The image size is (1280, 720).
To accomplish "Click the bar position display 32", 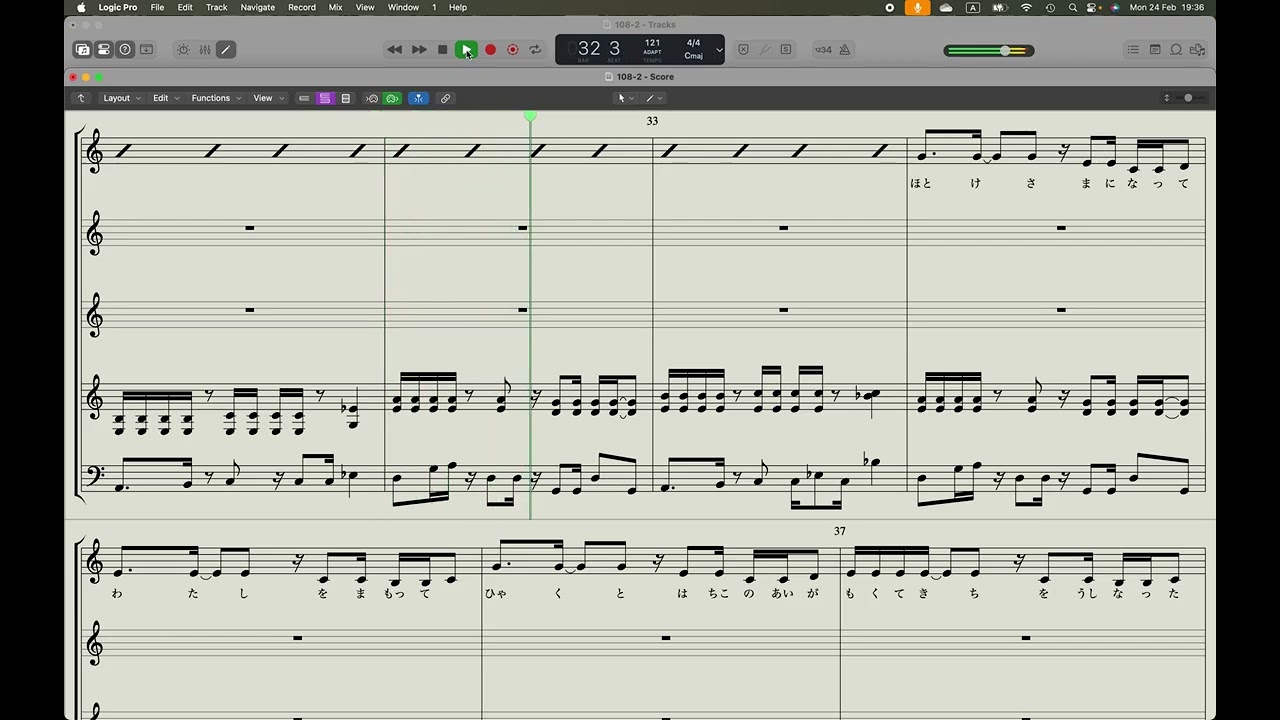I will (589, 48).
